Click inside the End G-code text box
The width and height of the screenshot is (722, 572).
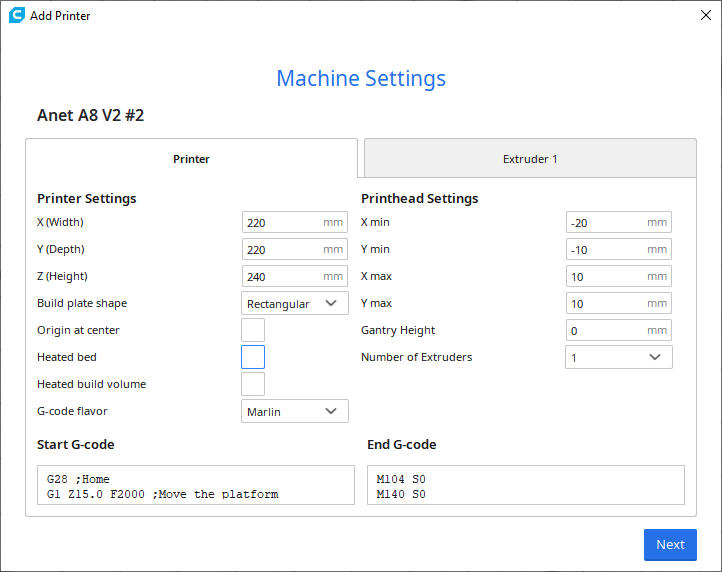coord(526,485)
